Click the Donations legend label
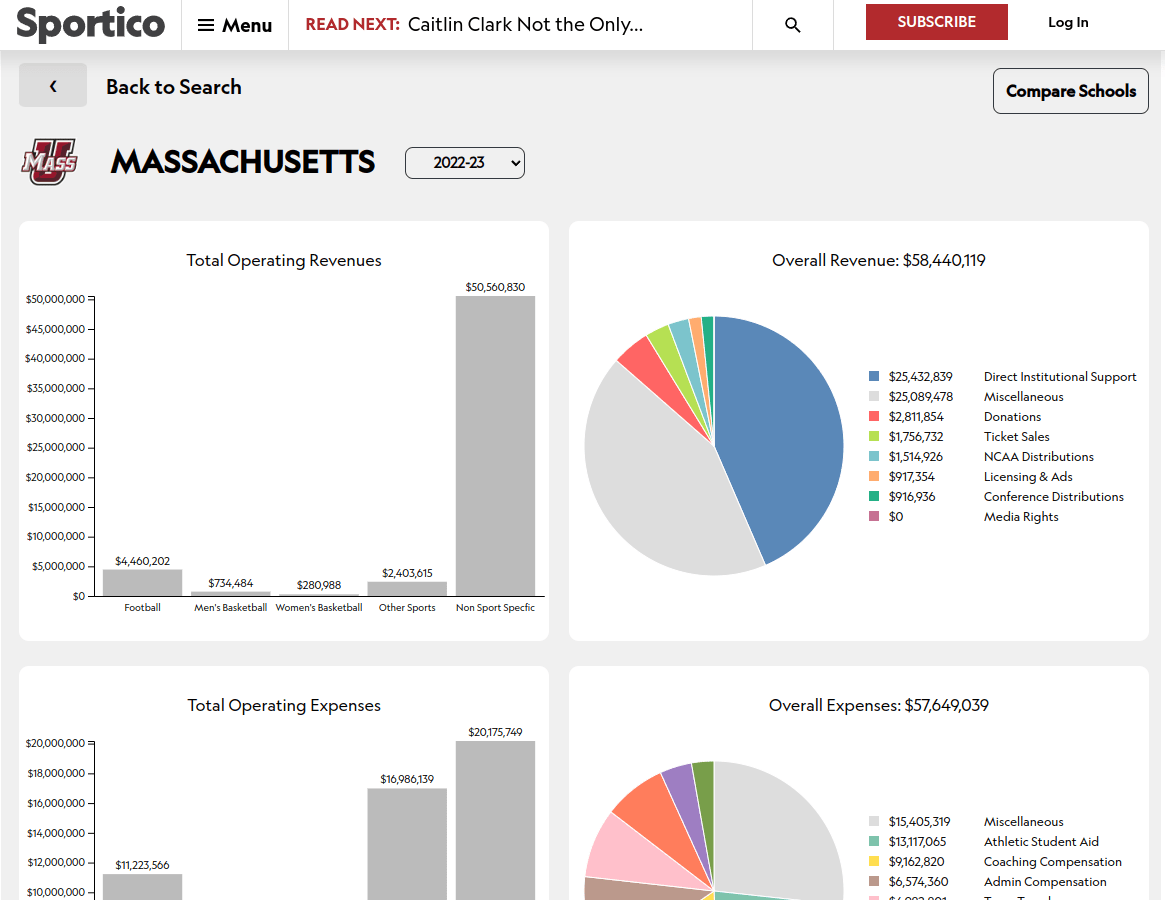This screenshot has height=900, width=1165. pyautogui.click(x=1012, y=417)
